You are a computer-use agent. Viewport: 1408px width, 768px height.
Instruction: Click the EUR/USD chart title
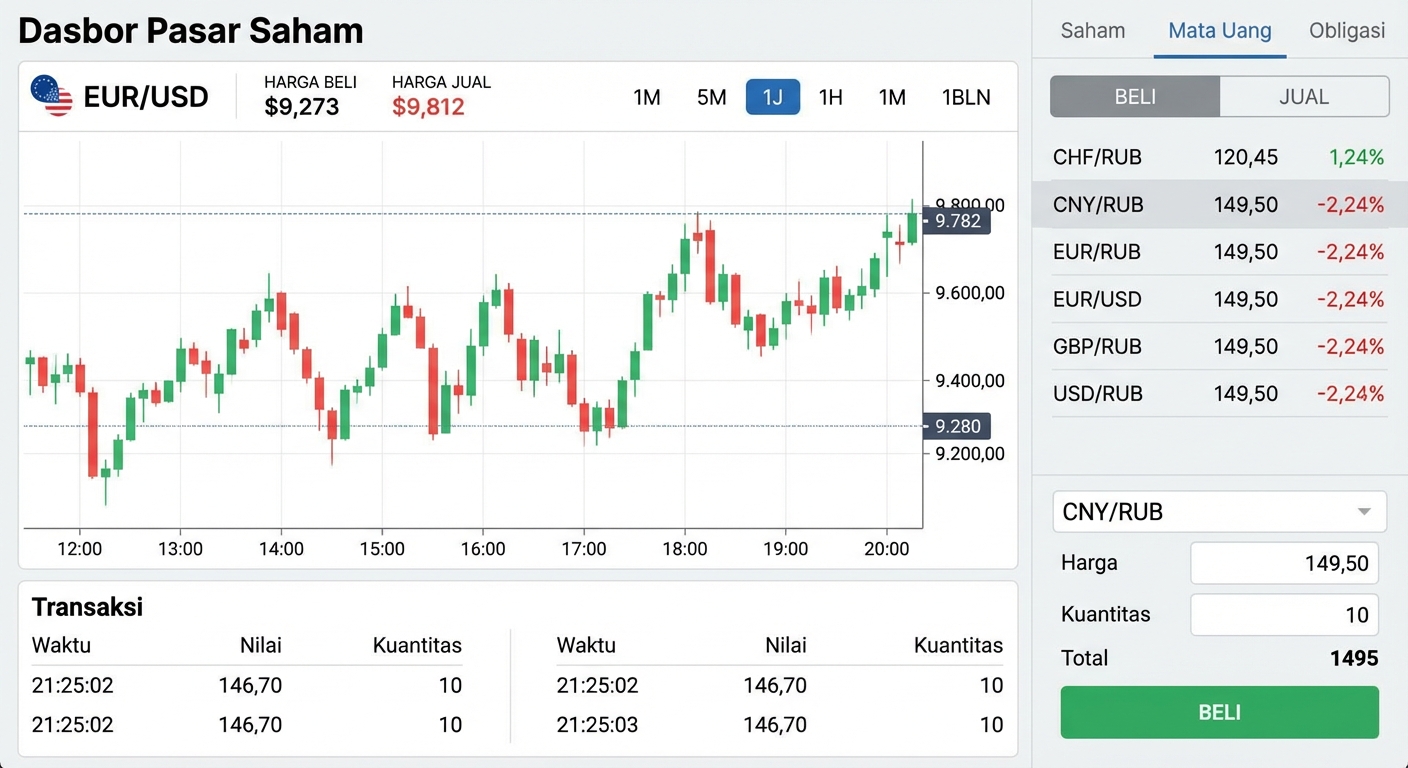146,97
